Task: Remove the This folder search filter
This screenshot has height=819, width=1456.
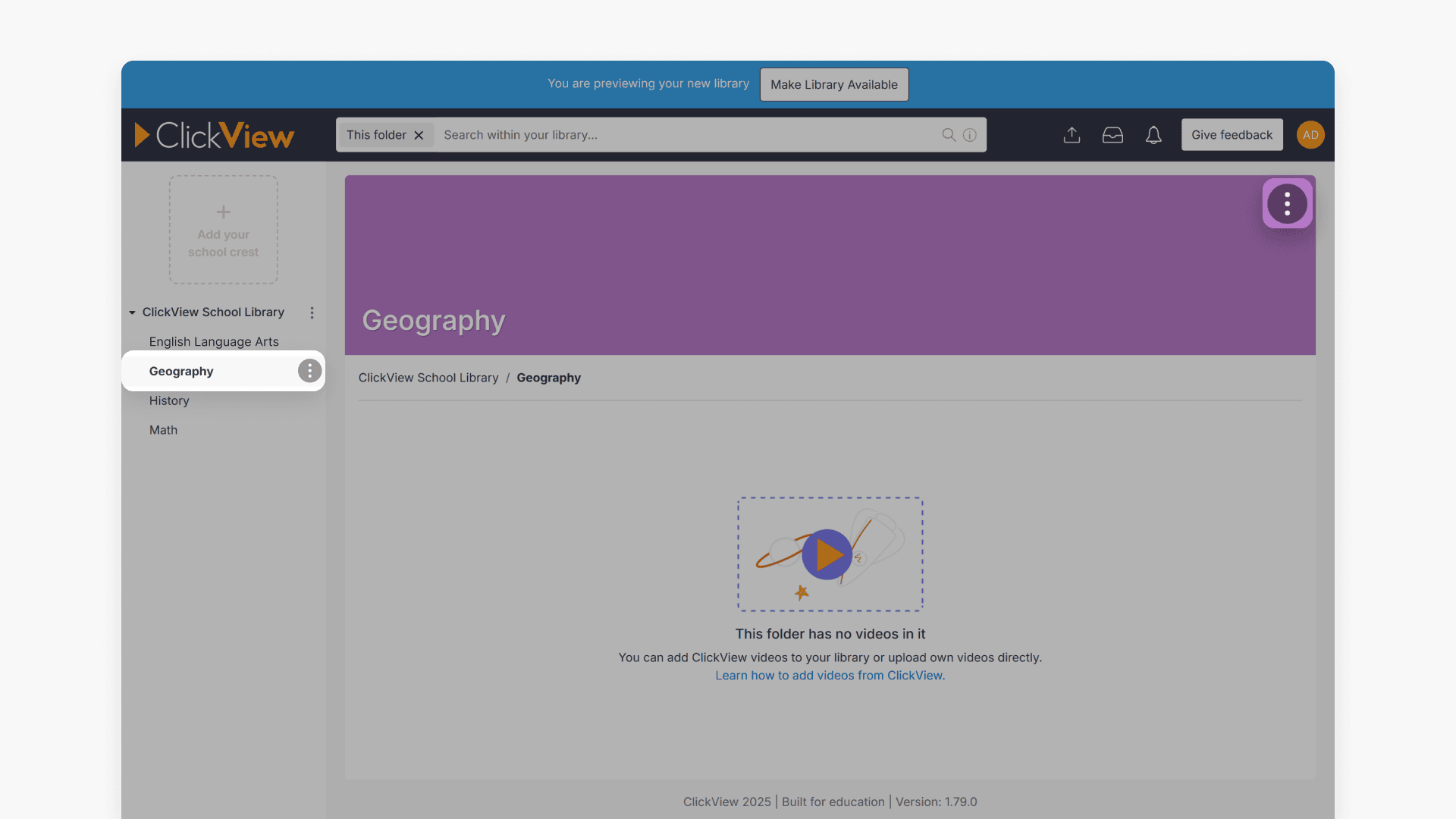Action: [419, 135]
